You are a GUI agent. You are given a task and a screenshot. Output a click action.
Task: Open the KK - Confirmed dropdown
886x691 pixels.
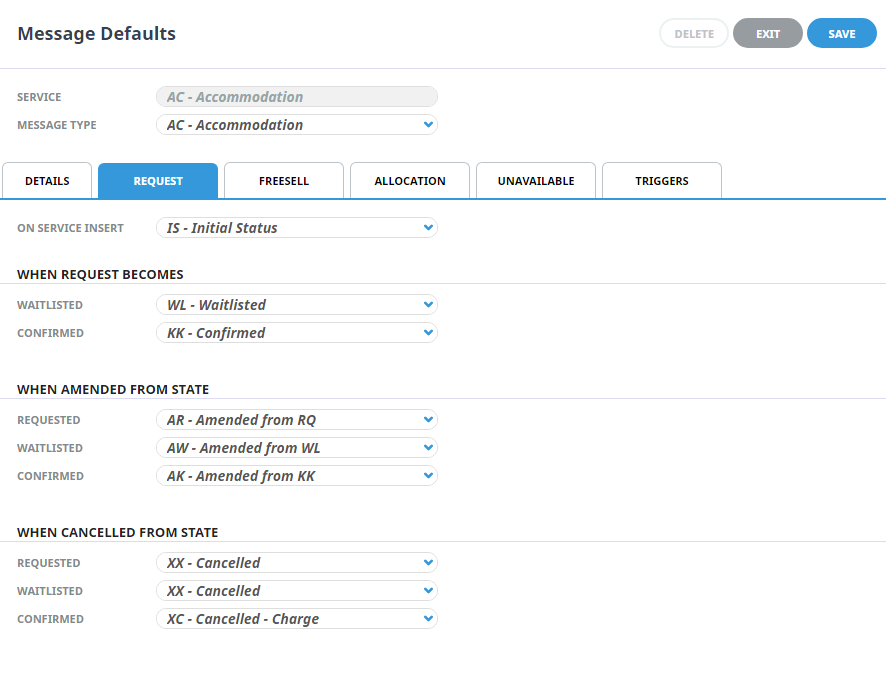(x=297, y=333)
